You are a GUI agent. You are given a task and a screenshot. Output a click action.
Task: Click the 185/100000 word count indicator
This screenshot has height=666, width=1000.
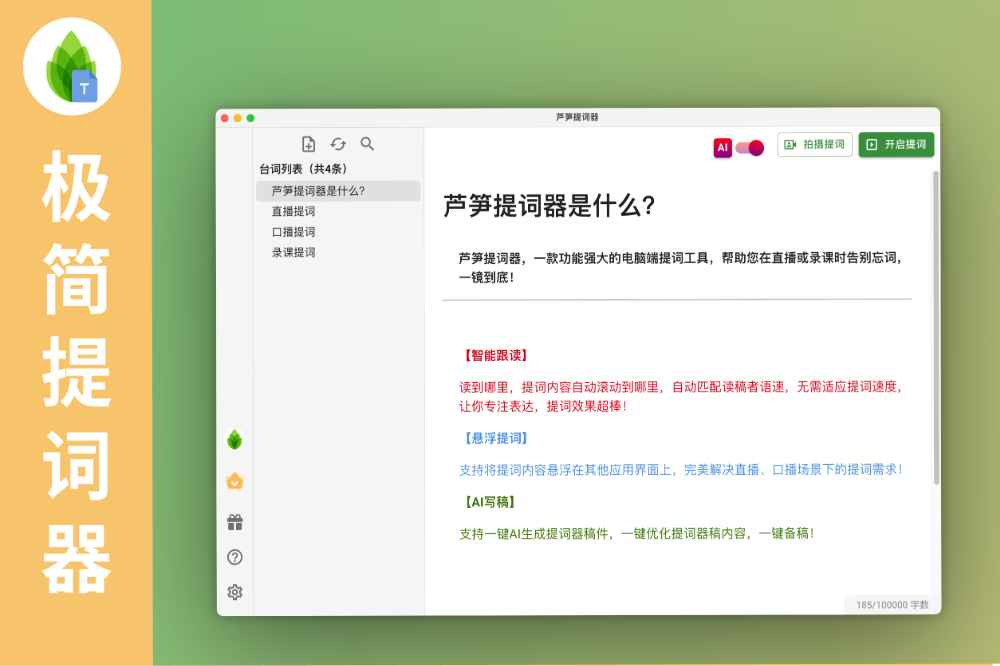pyautogui.click(x=891, y=605)
